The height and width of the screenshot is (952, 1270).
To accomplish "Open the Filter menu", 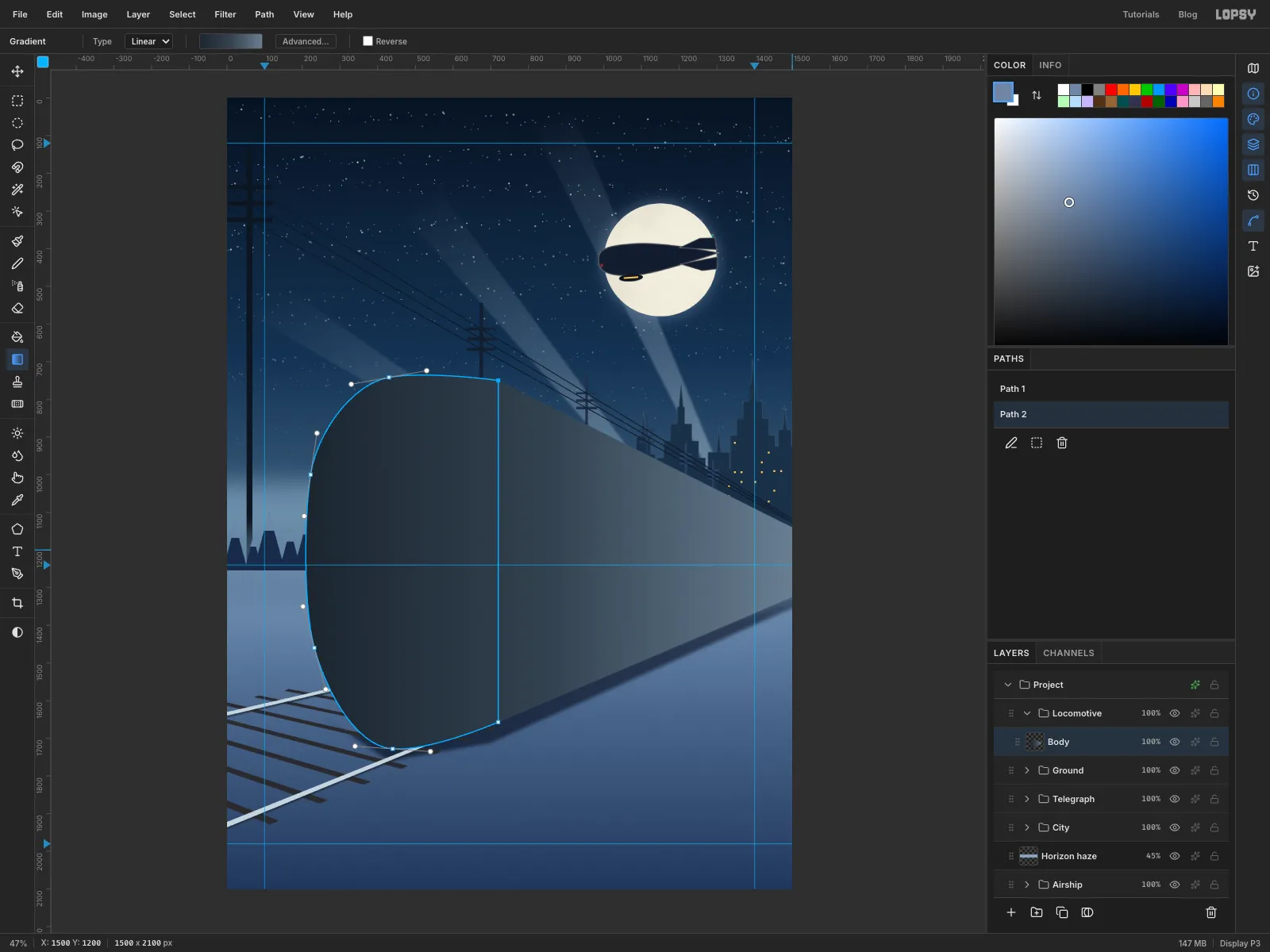I will 225,14.
